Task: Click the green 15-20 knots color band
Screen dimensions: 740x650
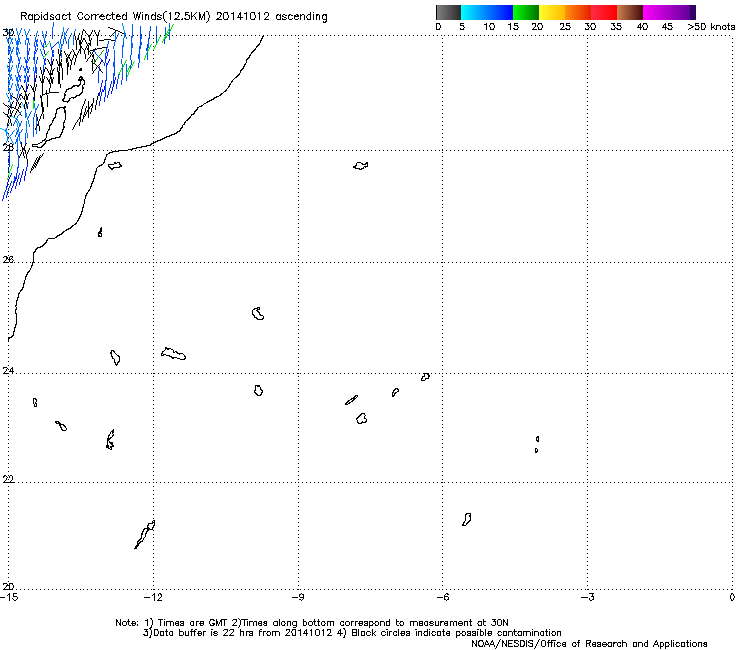Action: [x=526, y=12]
